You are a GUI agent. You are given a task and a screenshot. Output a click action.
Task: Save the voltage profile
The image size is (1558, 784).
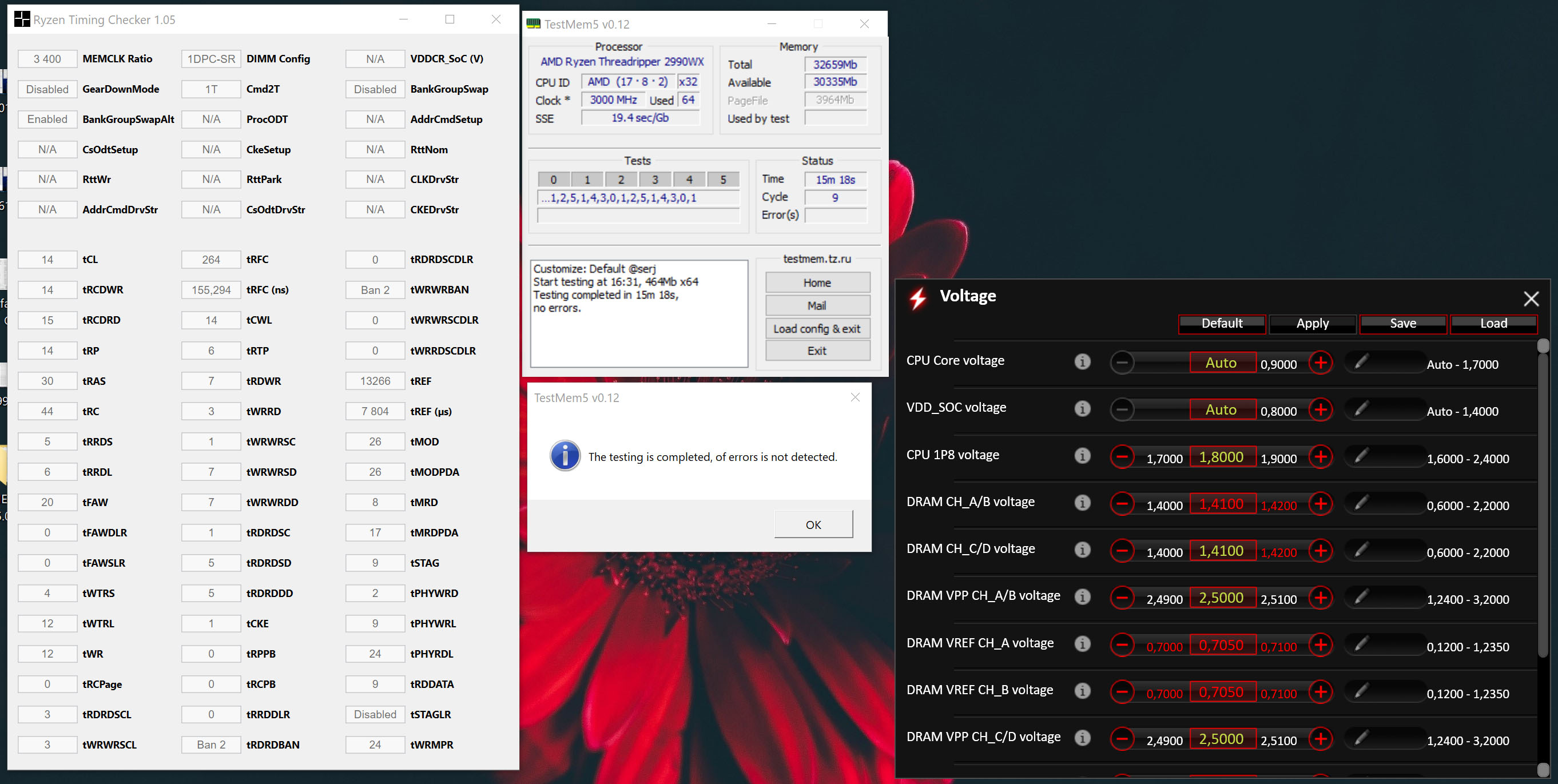coord(1402,324)
